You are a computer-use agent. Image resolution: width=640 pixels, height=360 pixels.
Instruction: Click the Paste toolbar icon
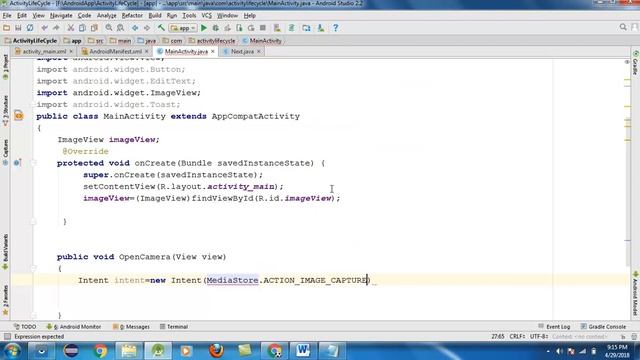(94, 28)
